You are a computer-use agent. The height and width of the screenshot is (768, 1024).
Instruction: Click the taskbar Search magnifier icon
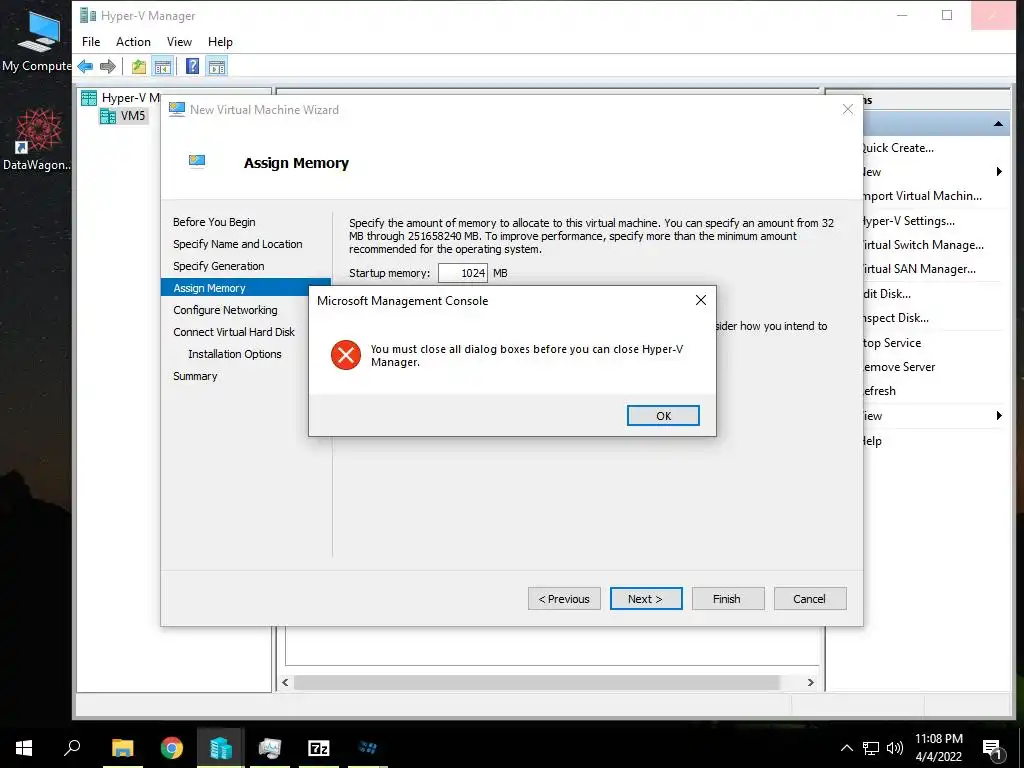(72, 748)
